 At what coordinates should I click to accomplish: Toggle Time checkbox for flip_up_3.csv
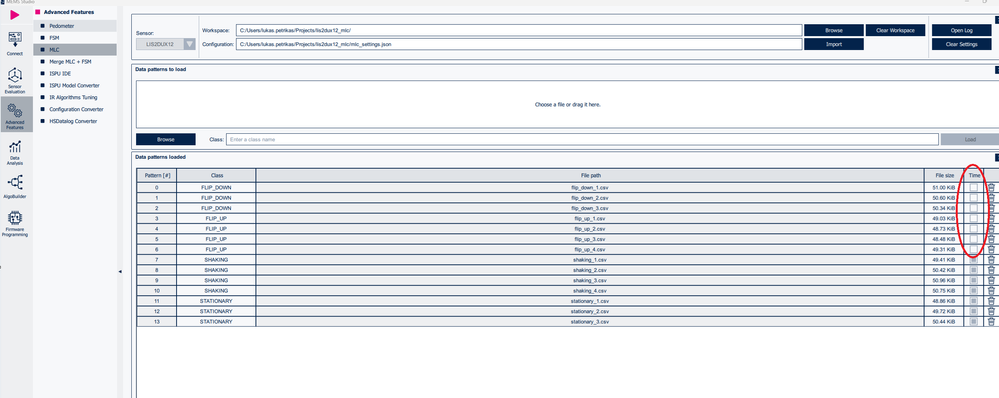(974, 239)
